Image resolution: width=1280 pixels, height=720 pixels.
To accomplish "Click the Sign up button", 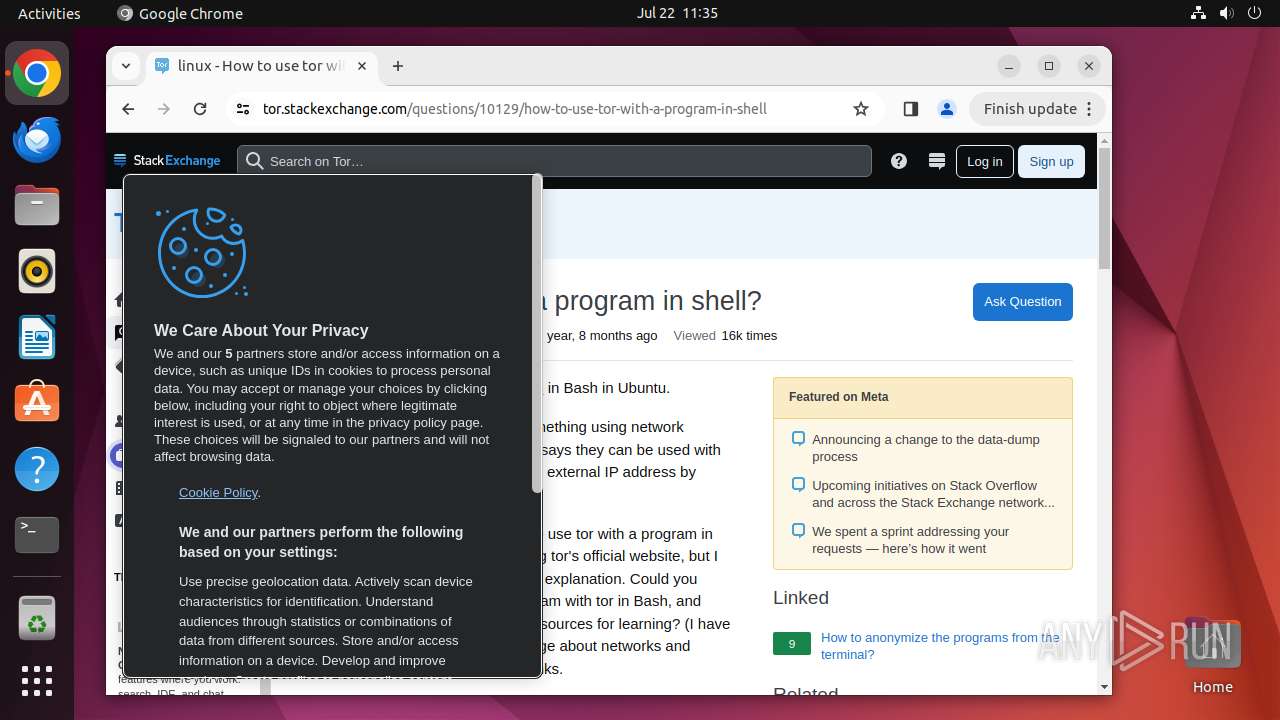I will 1051,161.
